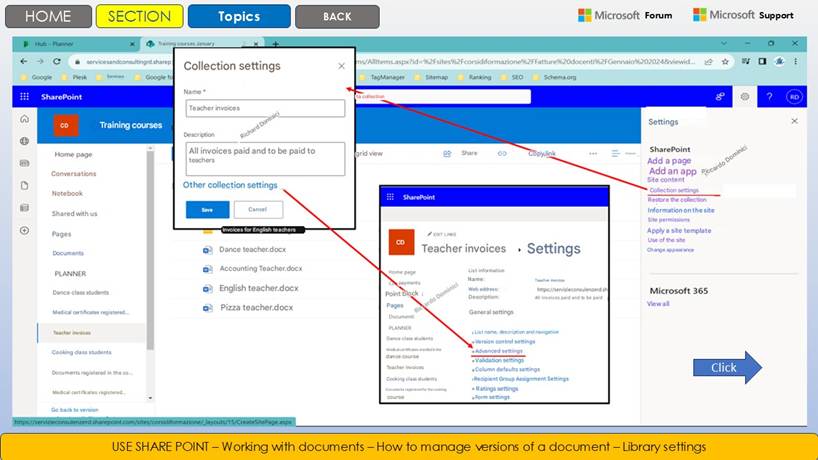Click the CD site logo
The height and width of the screenshot is (460, 818).
click(x=66, y=125)
